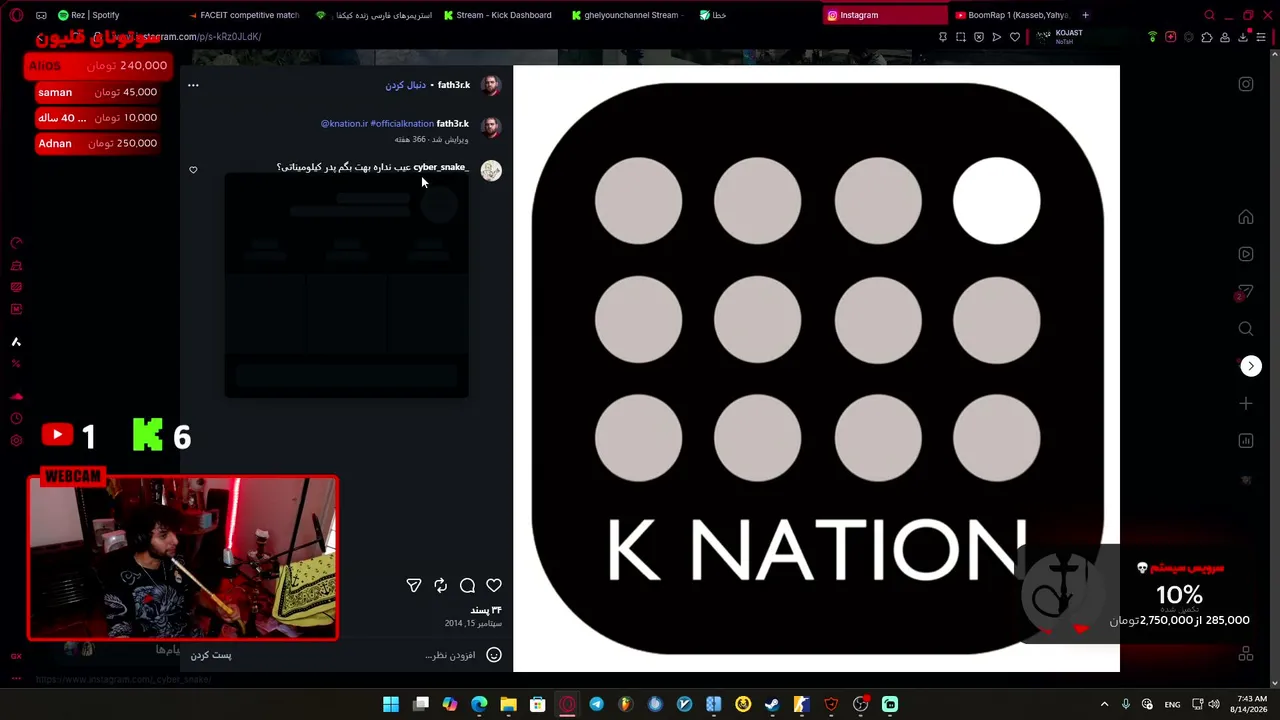Open Messages icon in the right sidebar

(1246, 292)
